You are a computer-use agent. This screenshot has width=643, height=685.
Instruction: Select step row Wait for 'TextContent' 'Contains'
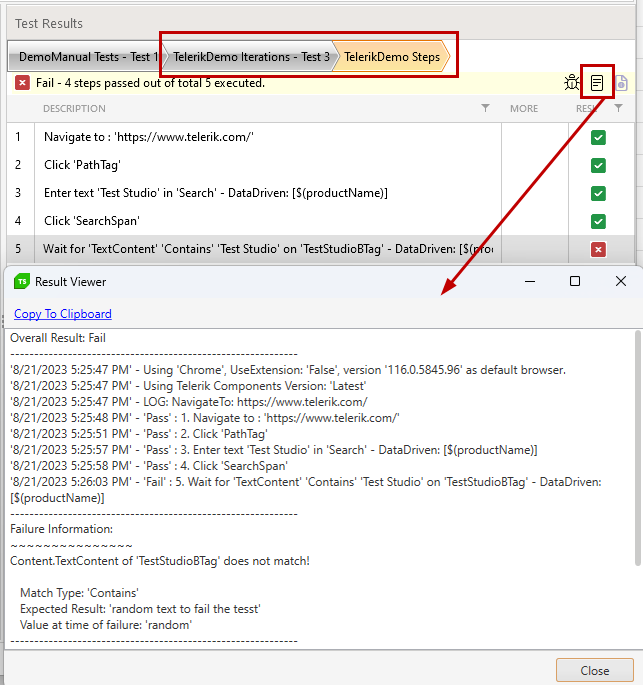(x=321, y=249)
